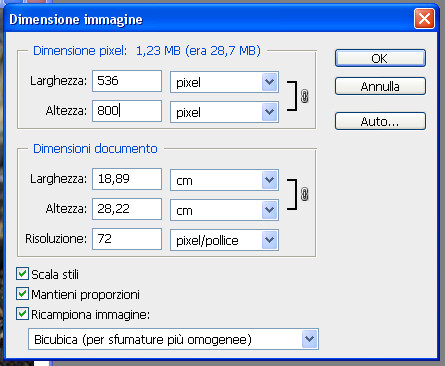Click the Dimensioni documento group label
The image size is (445, 366).
(95, 149)
